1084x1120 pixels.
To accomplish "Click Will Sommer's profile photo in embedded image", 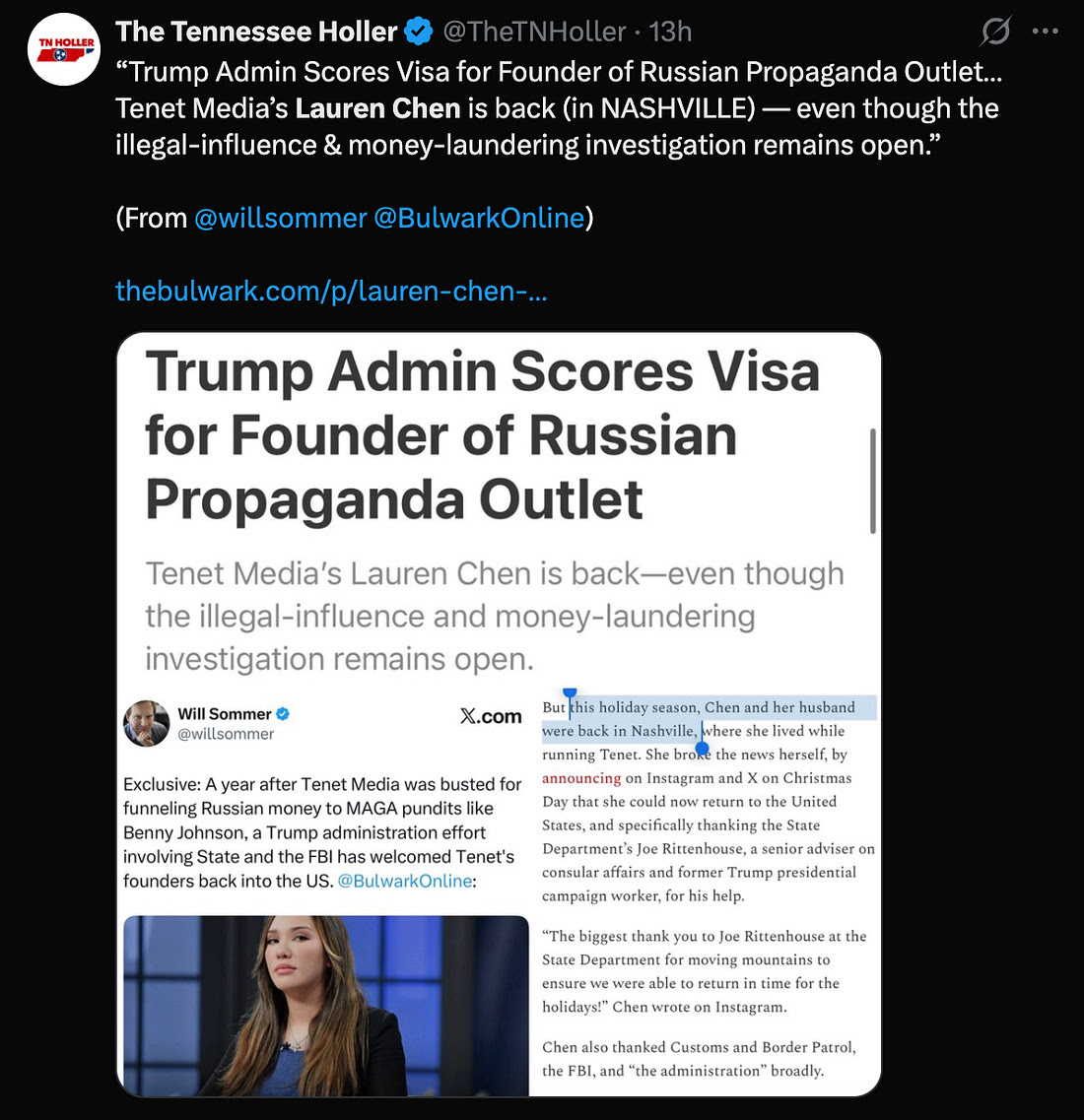I will click(x=147, y=723).
